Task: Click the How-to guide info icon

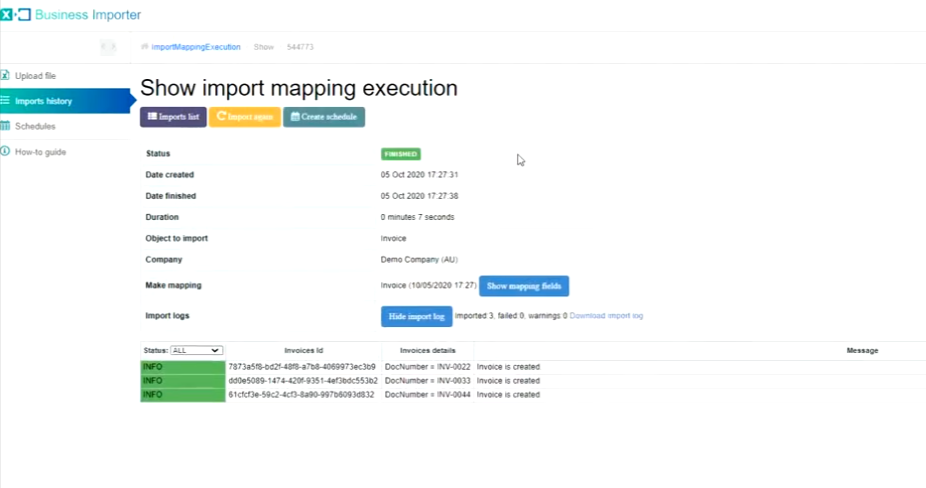Action: pyautogui.click(x=6, y=152)
